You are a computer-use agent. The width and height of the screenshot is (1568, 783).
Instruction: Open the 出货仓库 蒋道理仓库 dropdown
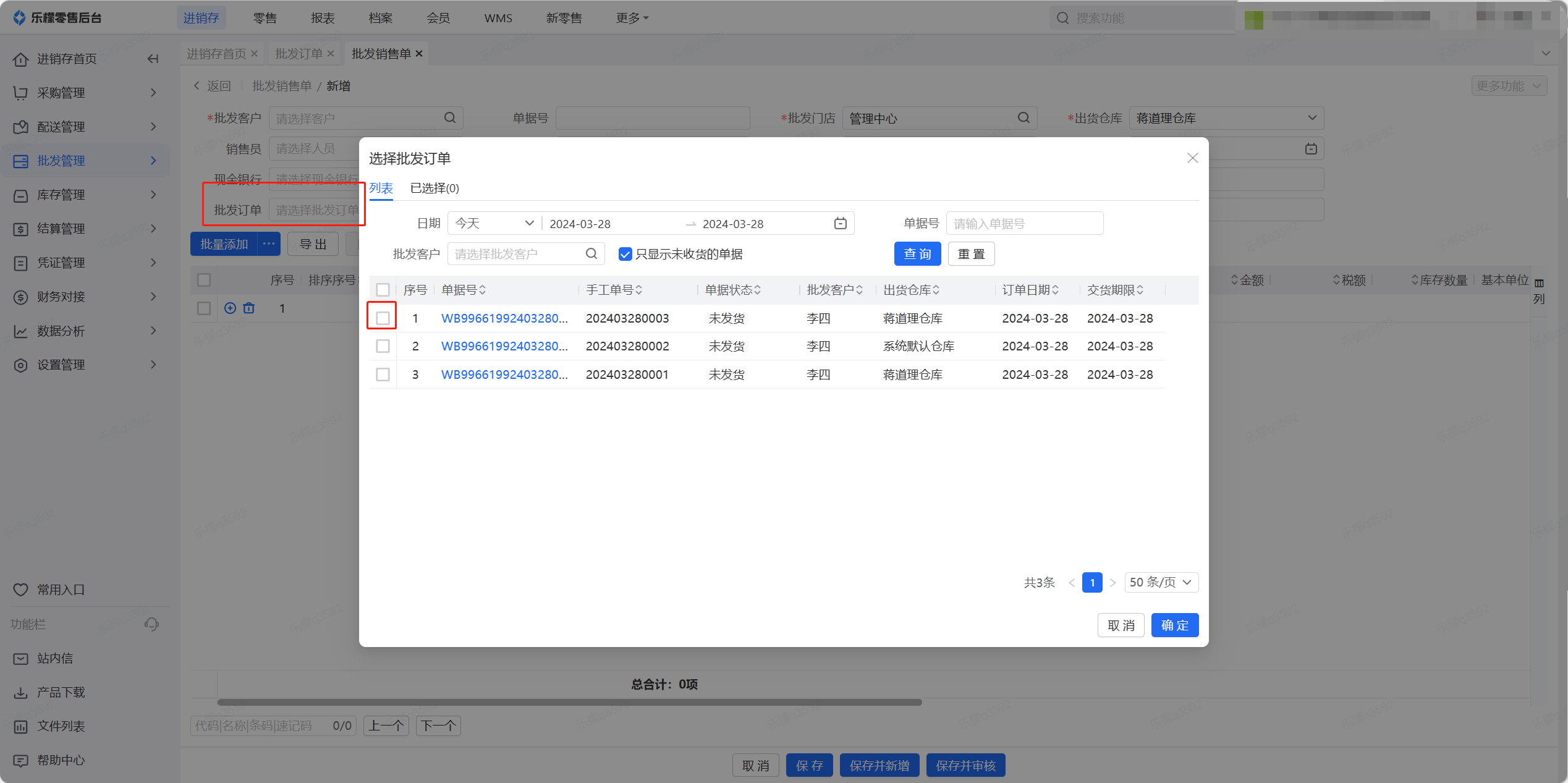[x=1226, y=118]
